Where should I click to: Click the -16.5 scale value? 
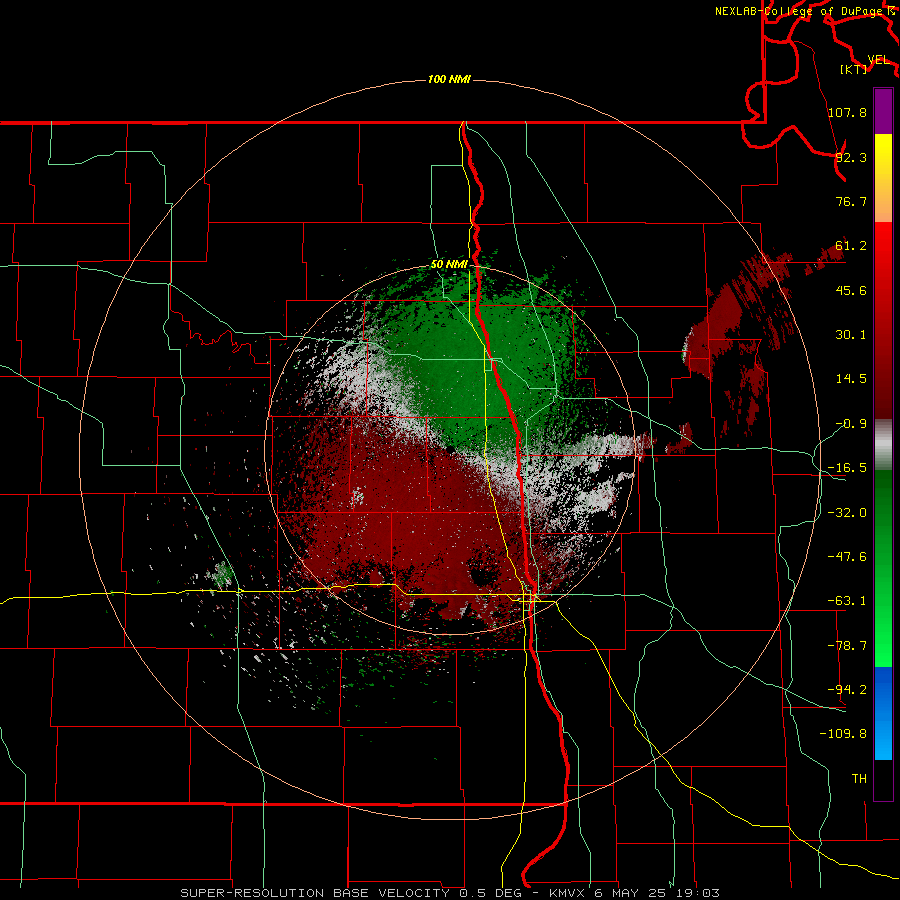point(847,468)
